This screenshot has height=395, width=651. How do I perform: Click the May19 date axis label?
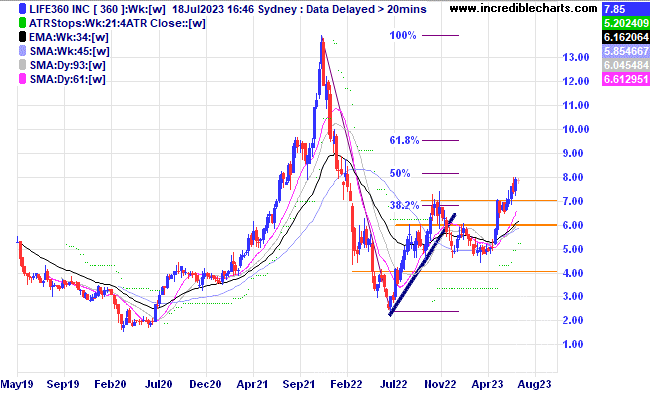pyautogui.click(x=17, y=384)
